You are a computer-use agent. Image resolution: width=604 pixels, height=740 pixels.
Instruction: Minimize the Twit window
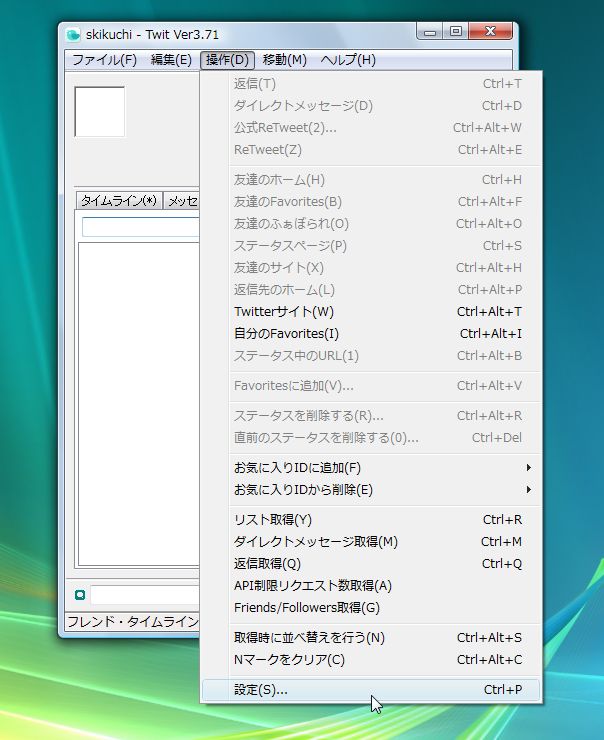[429, 32]
